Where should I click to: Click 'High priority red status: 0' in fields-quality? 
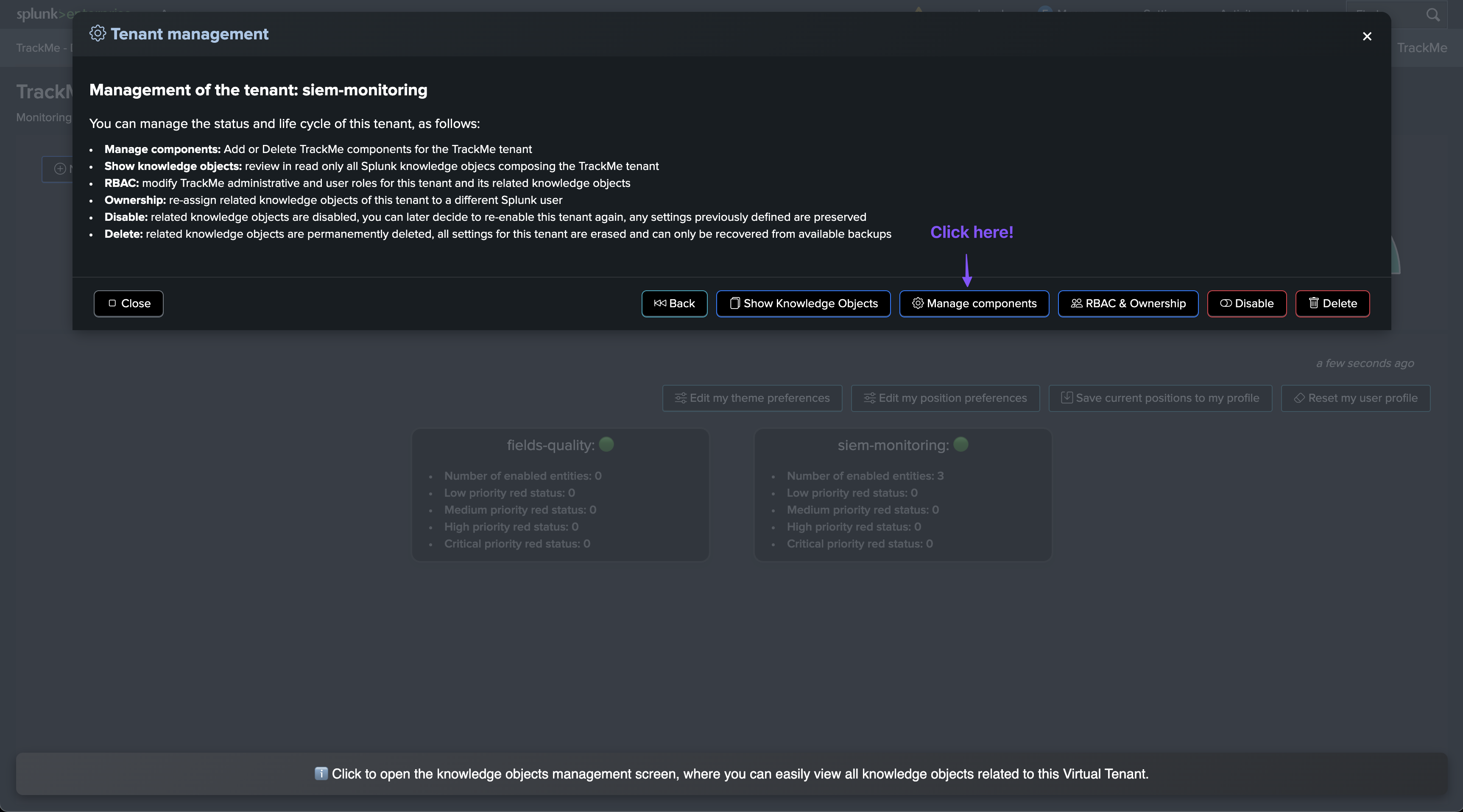pos(511,527)
